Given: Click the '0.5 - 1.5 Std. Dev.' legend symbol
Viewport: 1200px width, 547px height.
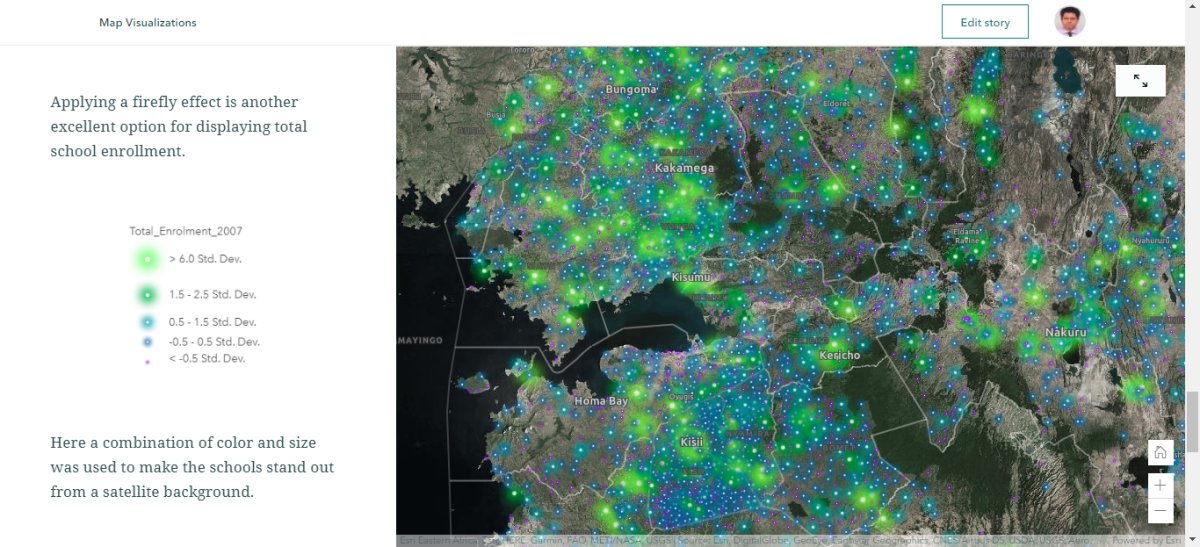Looking at the screenshot, I should (x=147, y=322).
